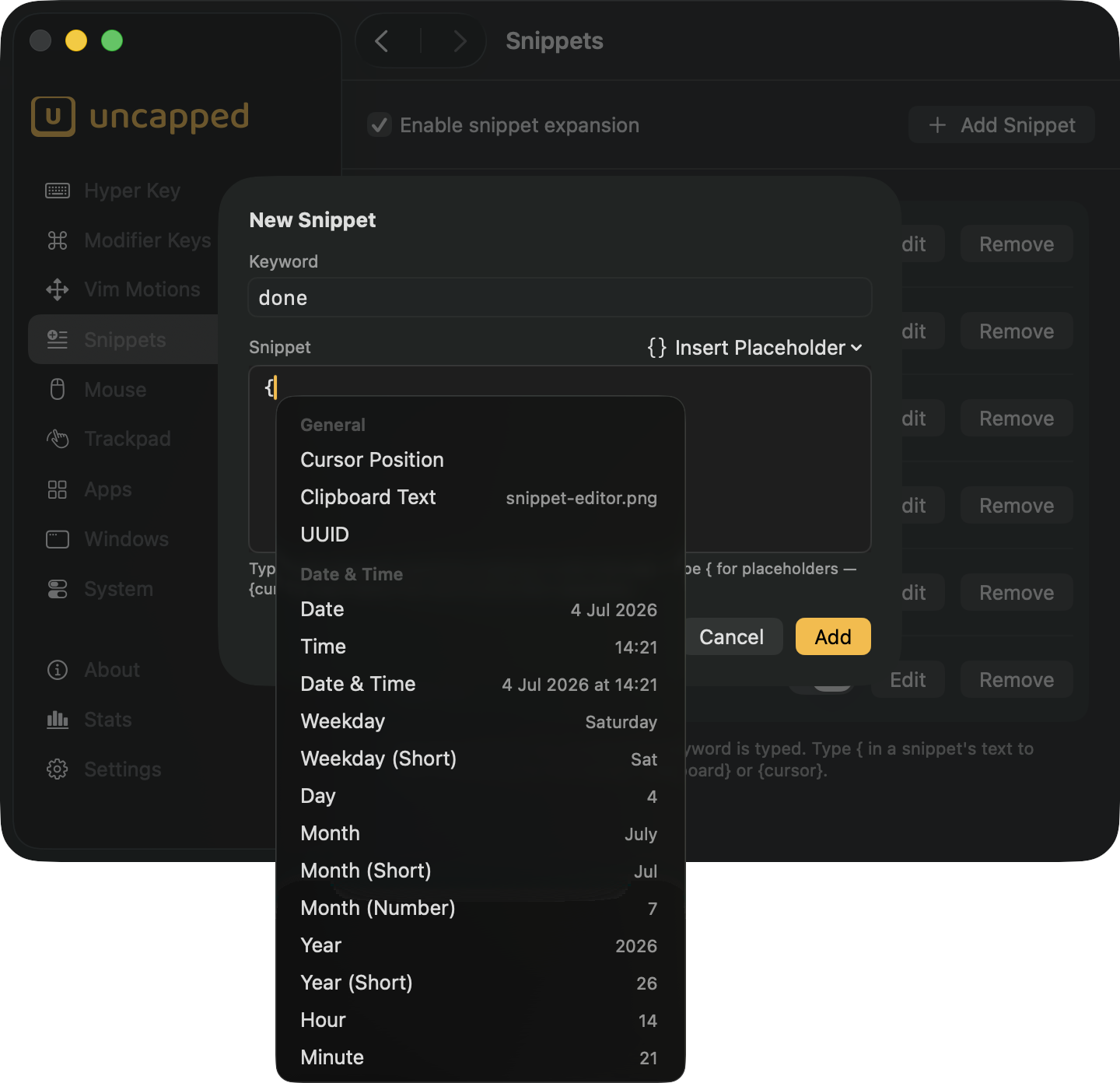Click the Hyper Key keyboard icon
Viewport: 1120px width, 1083px height.
[58, 191]
